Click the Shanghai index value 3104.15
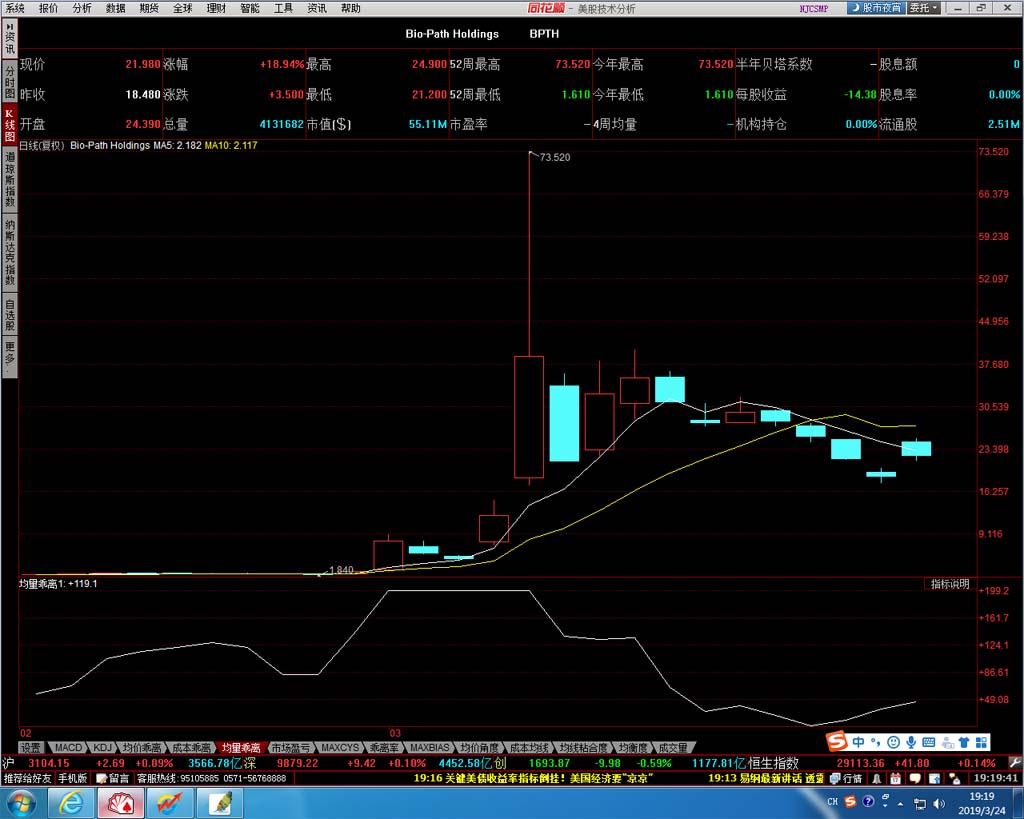 pyautogui.click(x=48, y=763)
